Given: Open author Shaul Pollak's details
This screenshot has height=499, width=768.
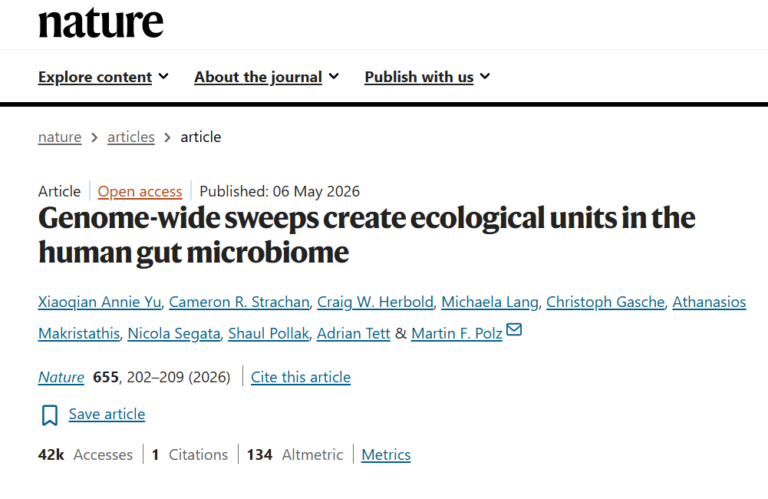Looking at the screenshot, I should click(268, 333).
